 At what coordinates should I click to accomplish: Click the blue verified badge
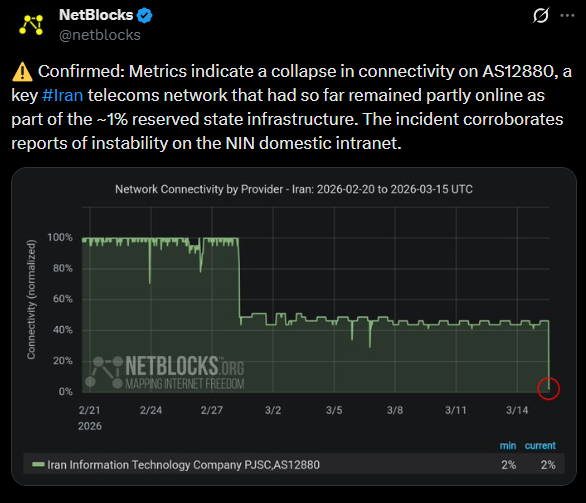tap(145, 15)
